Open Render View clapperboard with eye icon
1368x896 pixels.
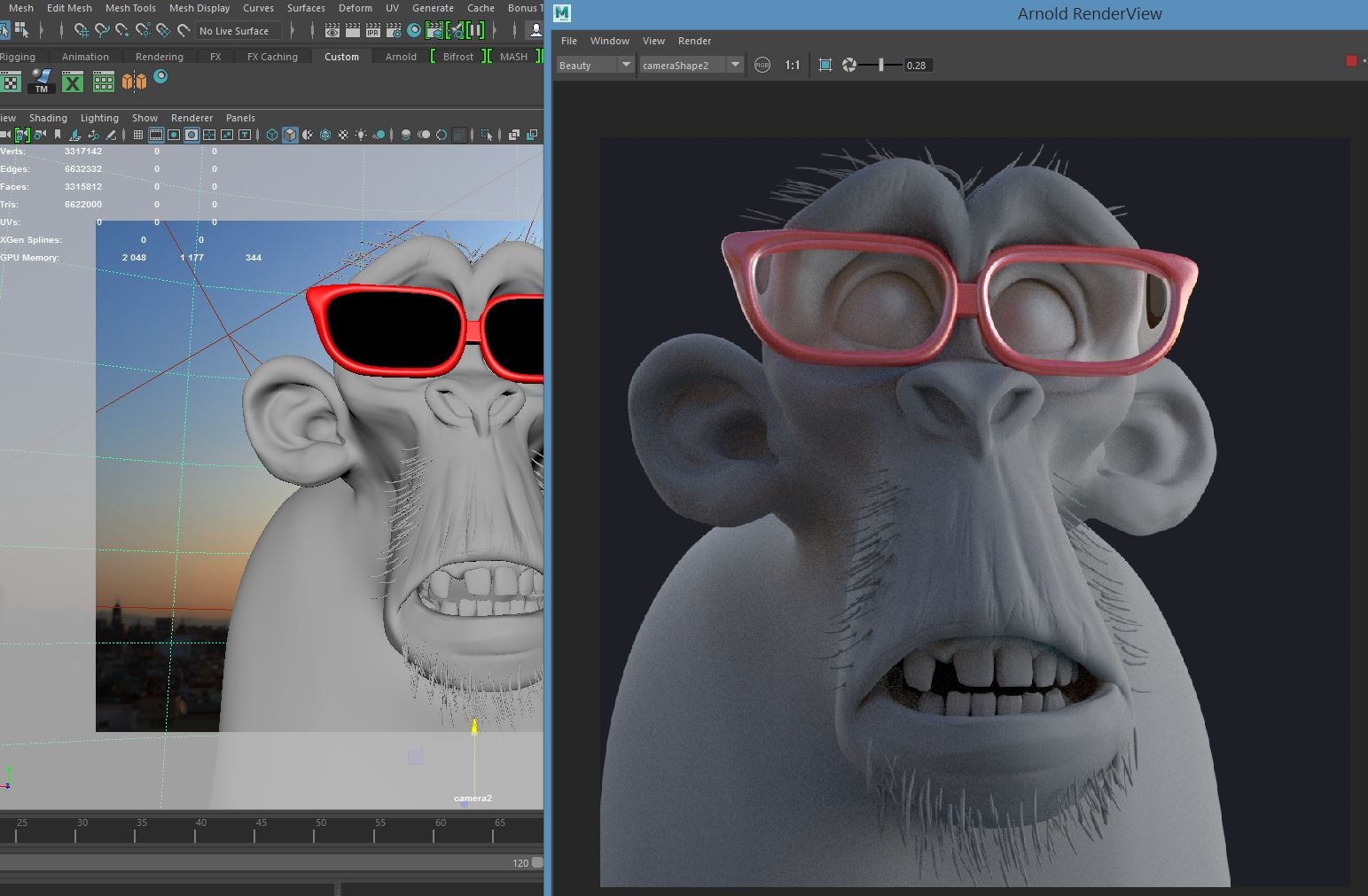pos(332,30)
